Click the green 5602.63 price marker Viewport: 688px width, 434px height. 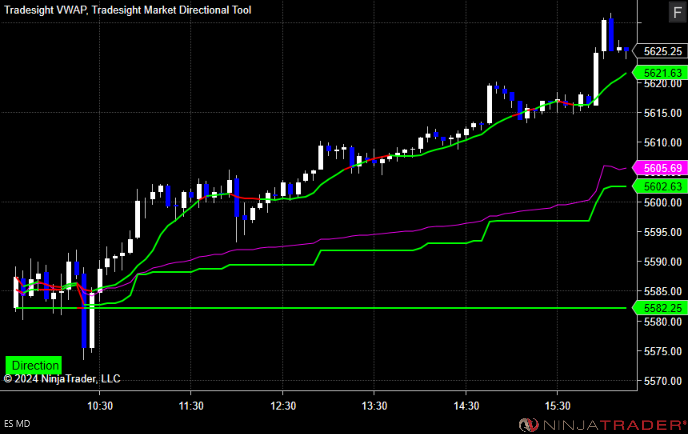[x=659, y=187]
